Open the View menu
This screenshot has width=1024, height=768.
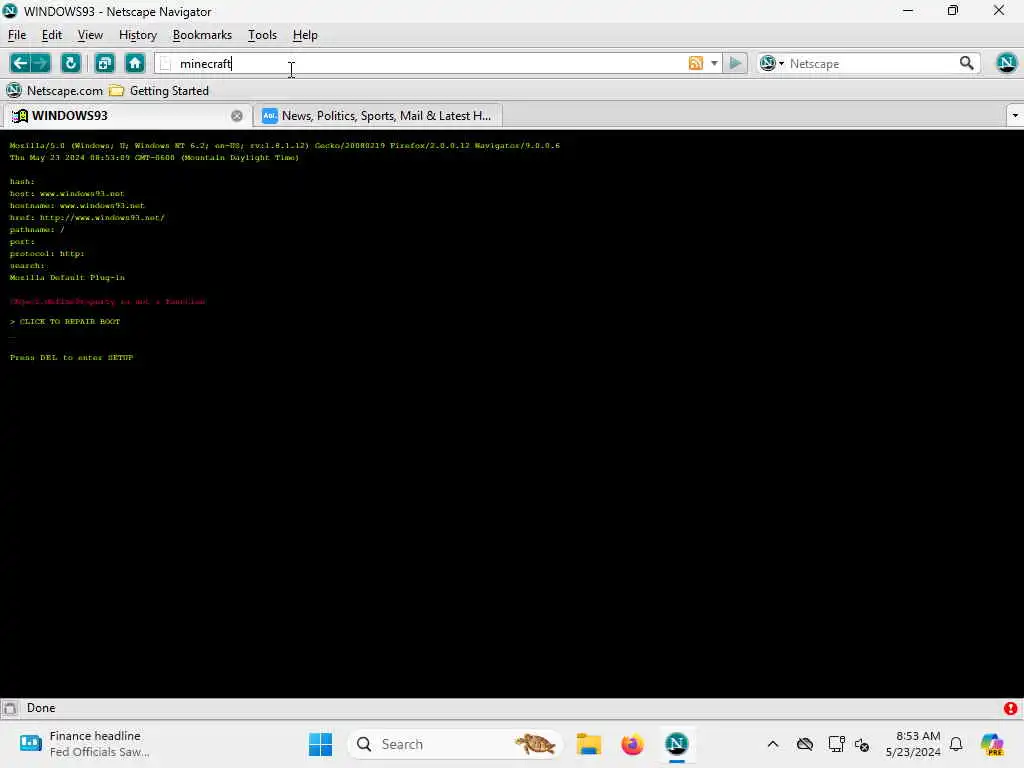tap(90, 35)
